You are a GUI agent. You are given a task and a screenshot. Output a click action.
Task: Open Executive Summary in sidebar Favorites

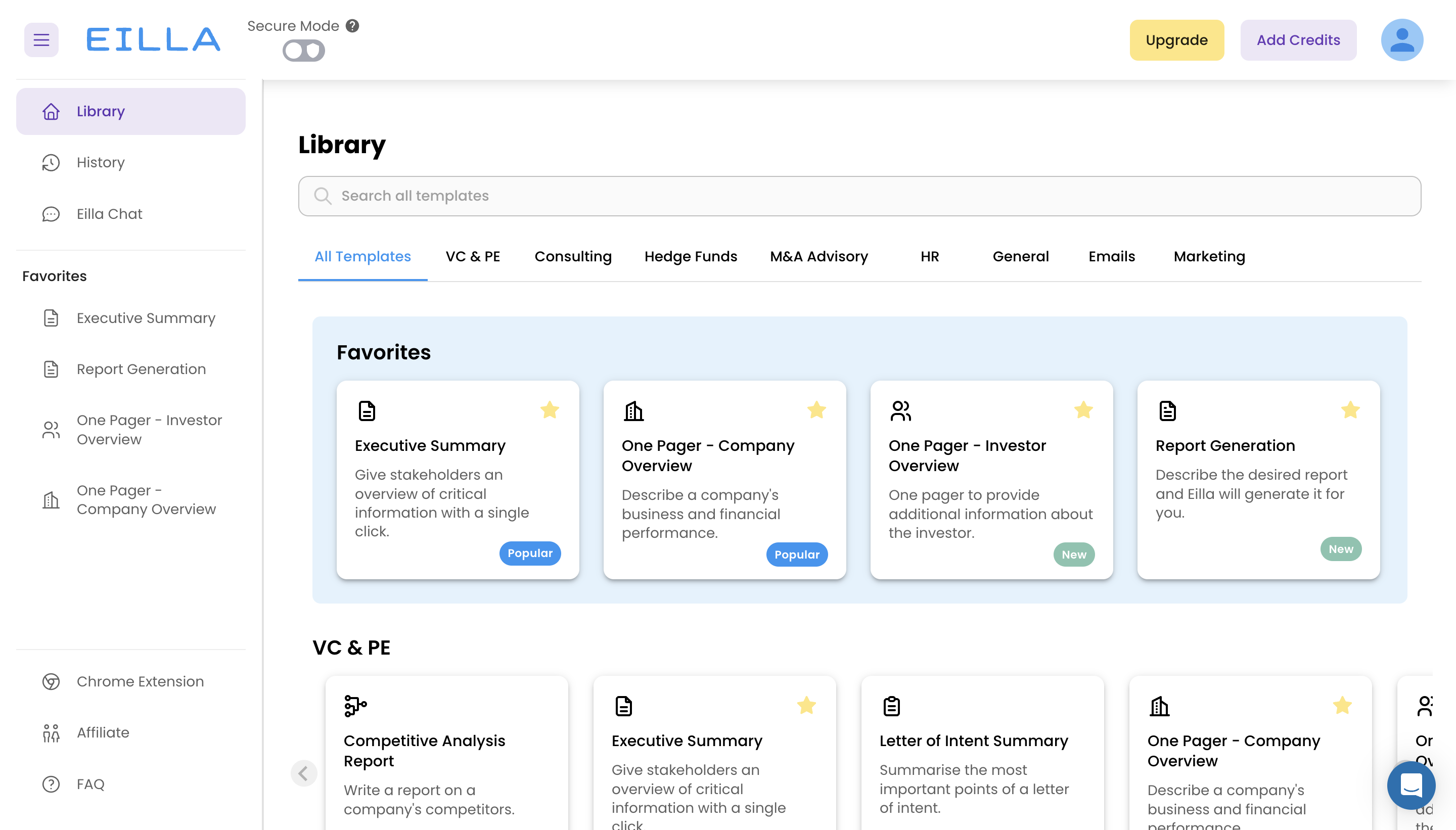tap(130, 318)
